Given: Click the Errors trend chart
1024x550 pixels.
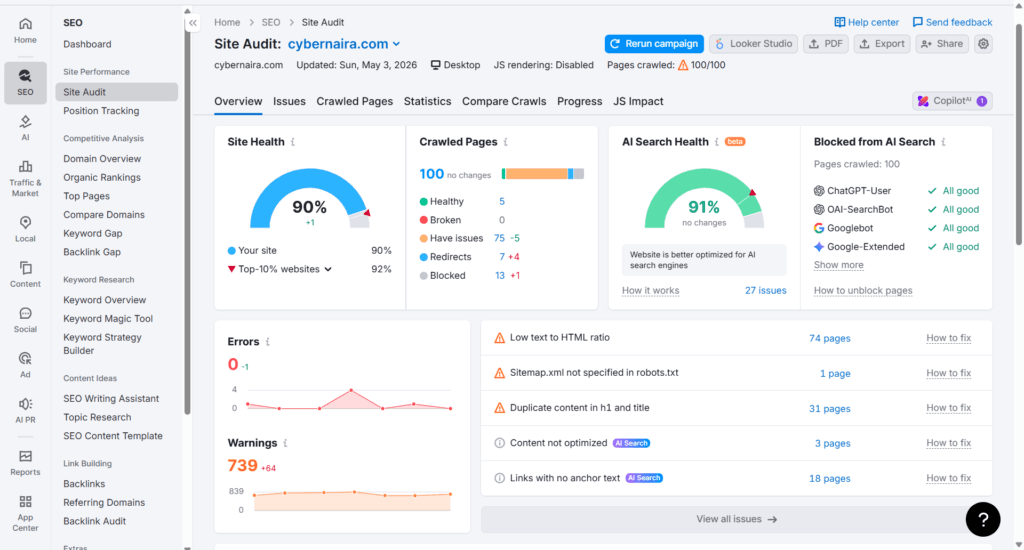Looking at the screenshot, I should pos(348,399).
